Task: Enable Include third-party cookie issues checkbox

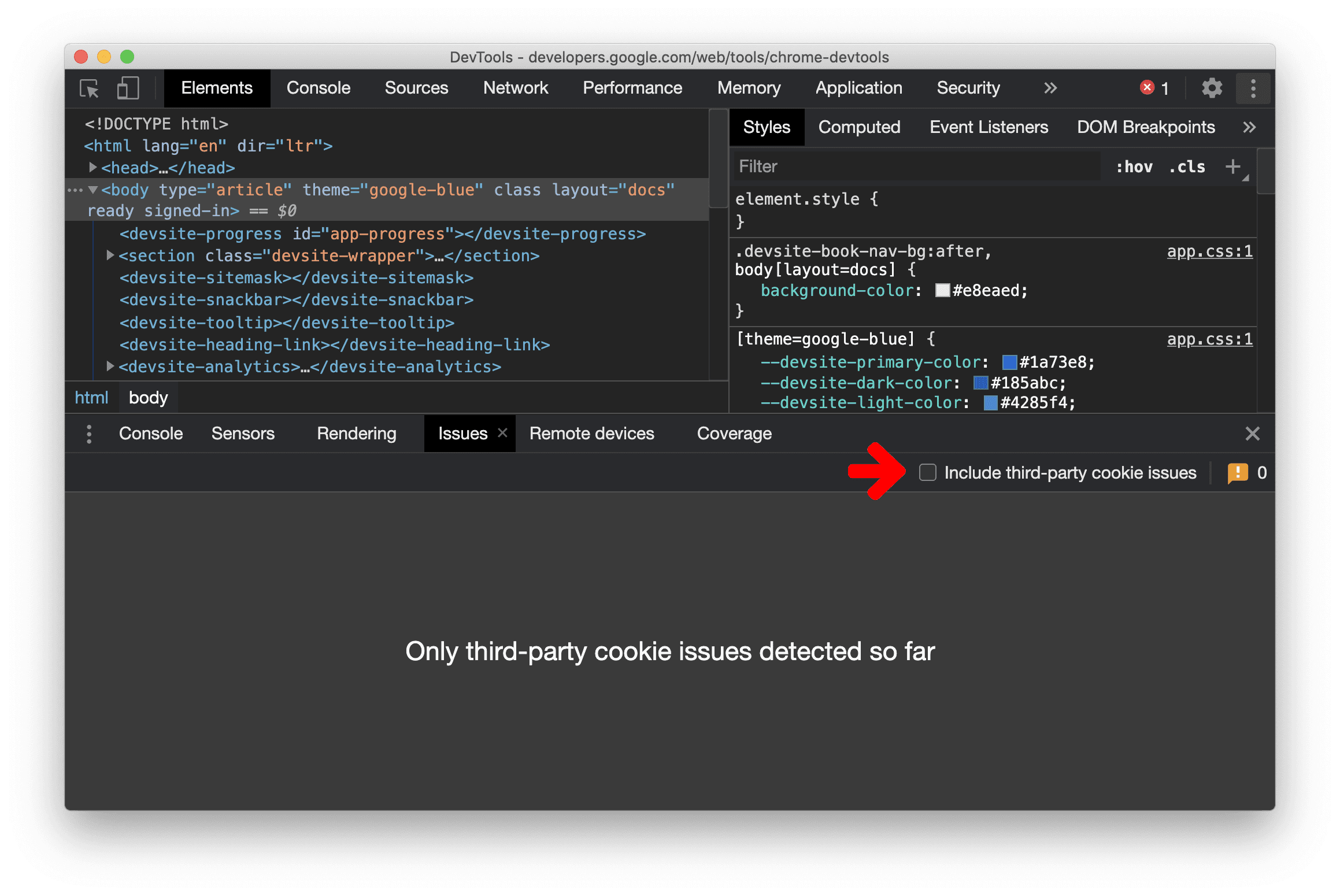Action: (x=924, y=471)
